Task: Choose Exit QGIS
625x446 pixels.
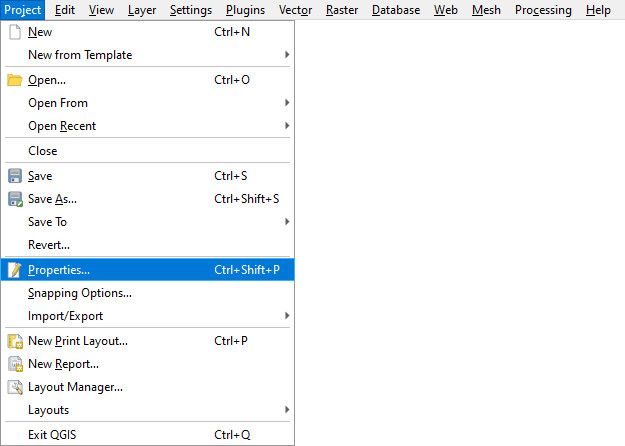Action: point(147,434)
